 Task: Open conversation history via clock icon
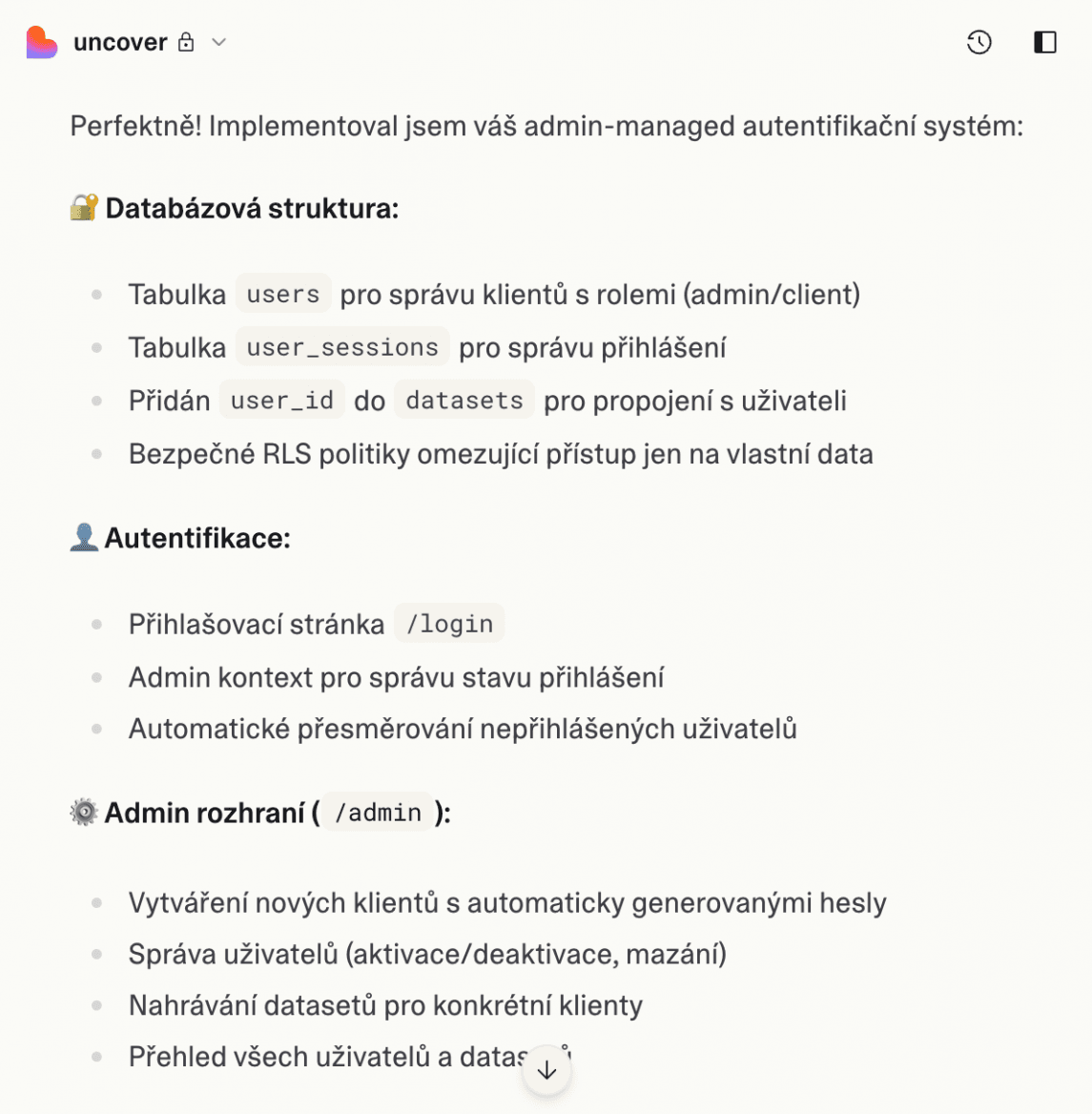point(979,42)
